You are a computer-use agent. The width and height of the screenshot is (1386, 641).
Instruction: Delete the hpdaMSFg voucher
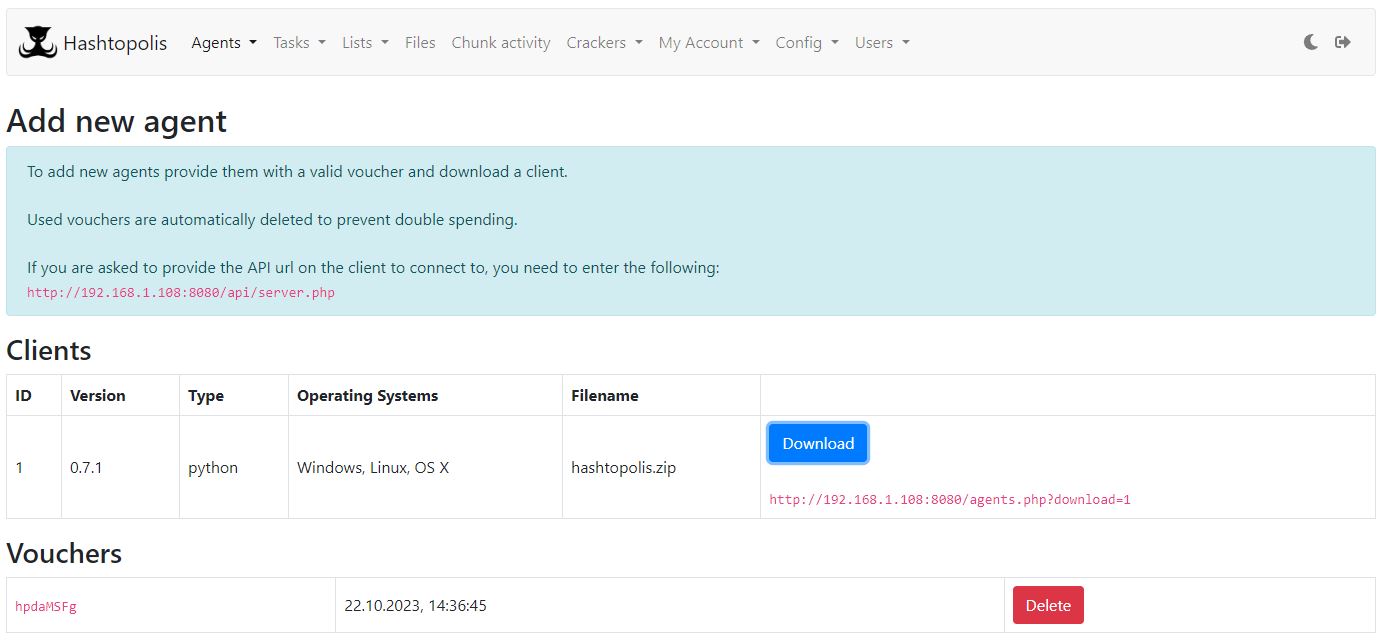1048,605
